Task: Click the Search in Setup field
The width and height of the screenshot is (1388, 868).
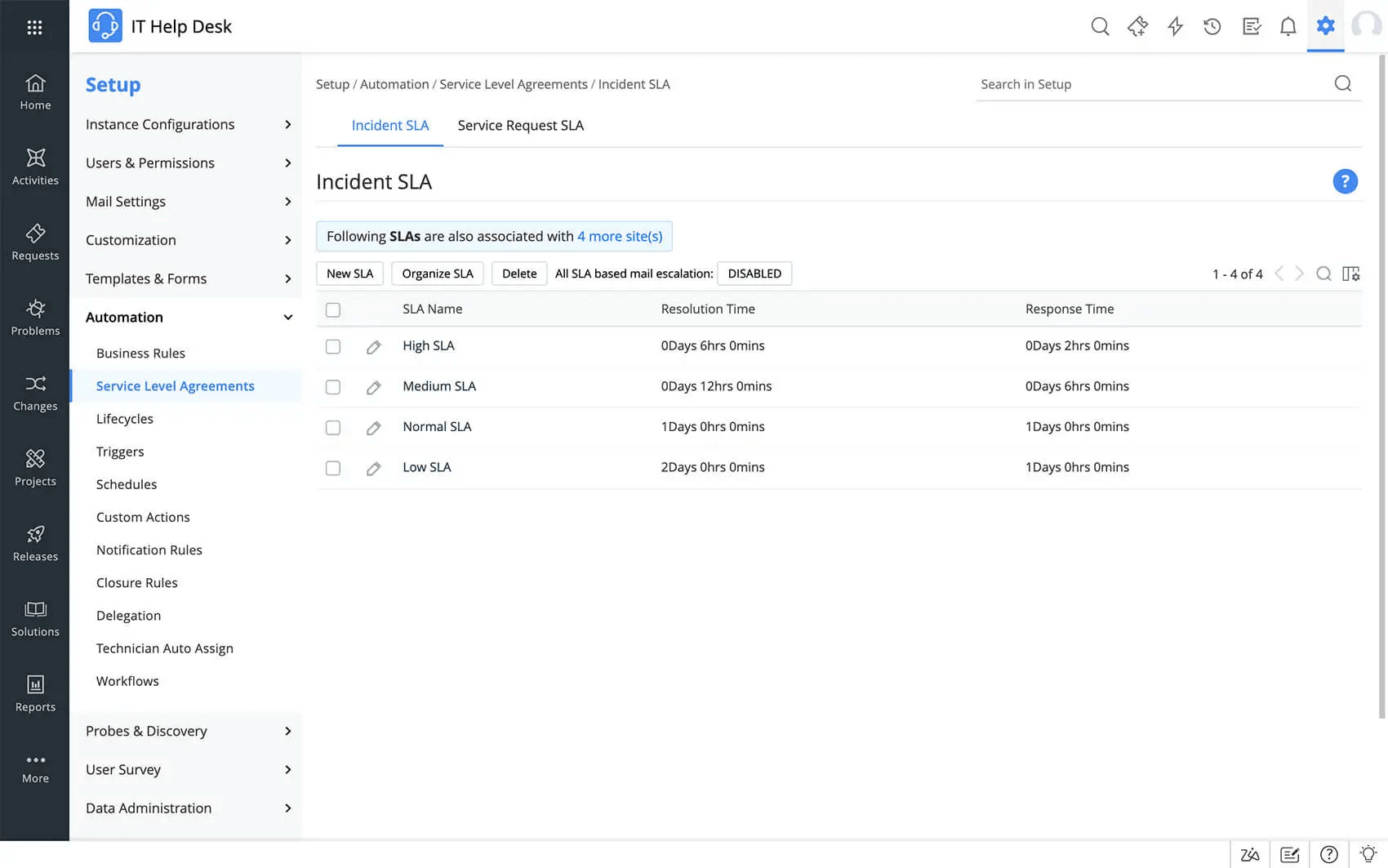Action: 1151,84
